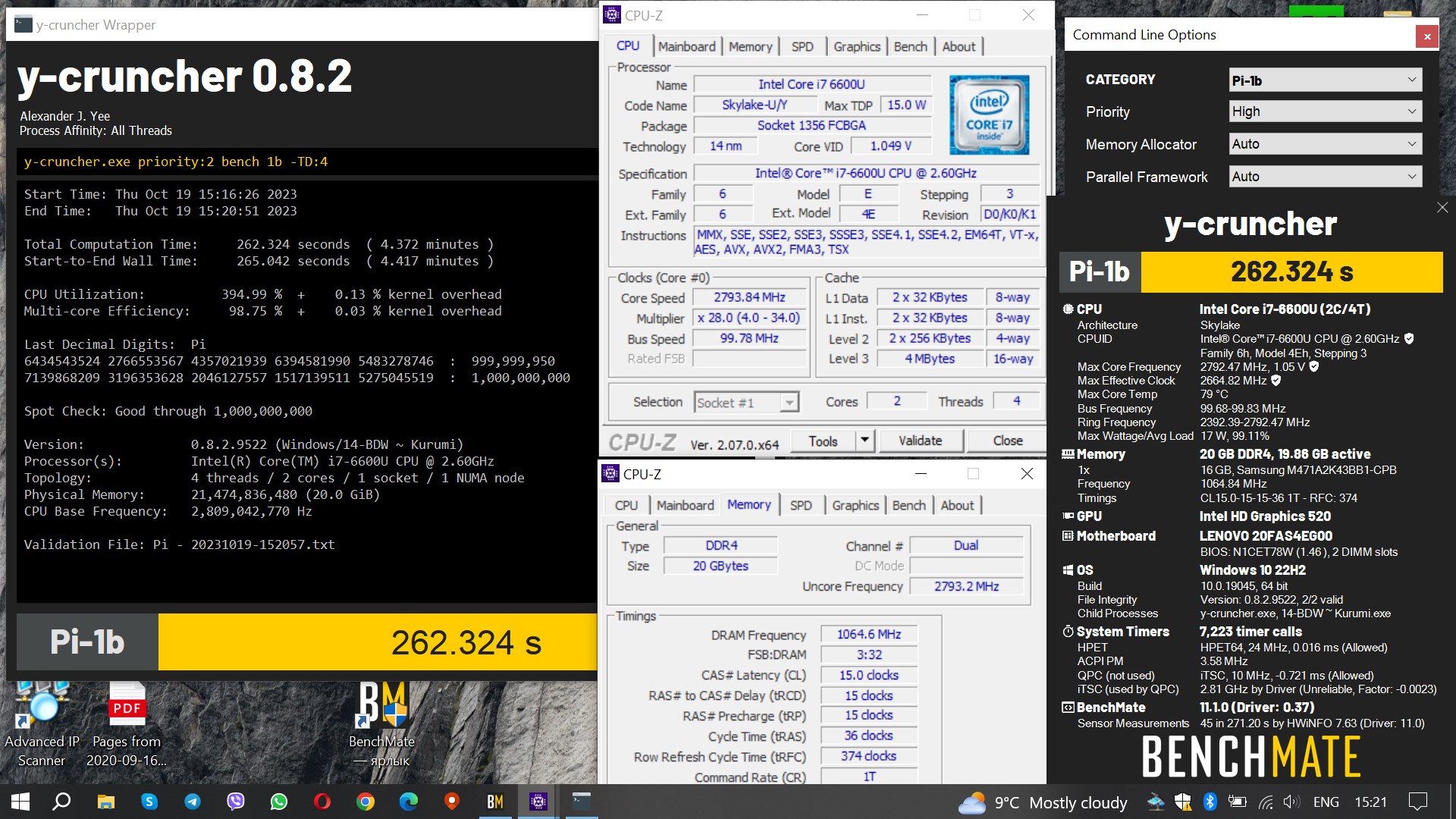This screenshot has width=1456, height=819.
Task: Click the verified shield next to CPUID value
Action: point(1409,339)
